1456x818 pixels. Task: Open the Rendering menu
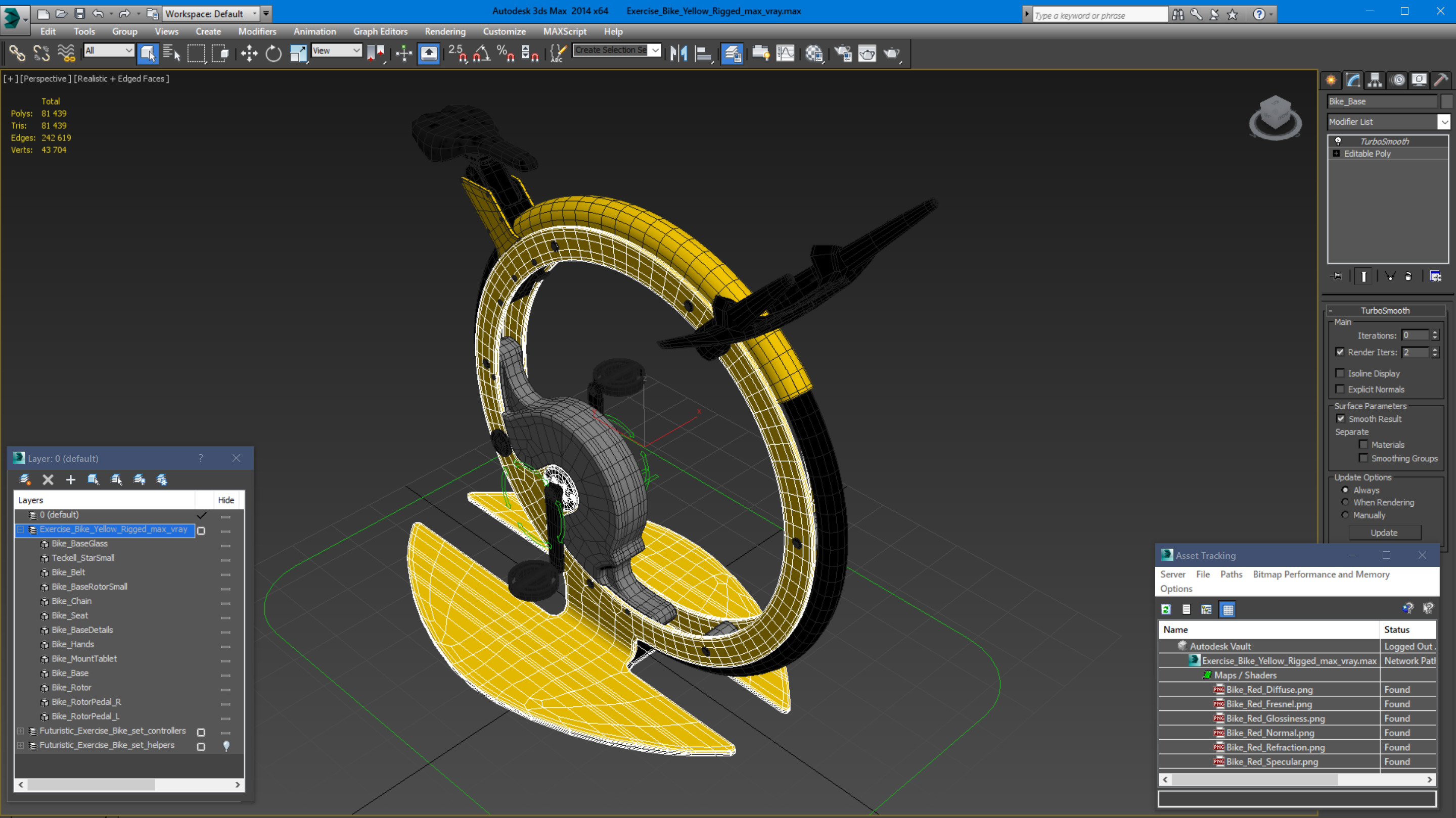pos(445,32)
